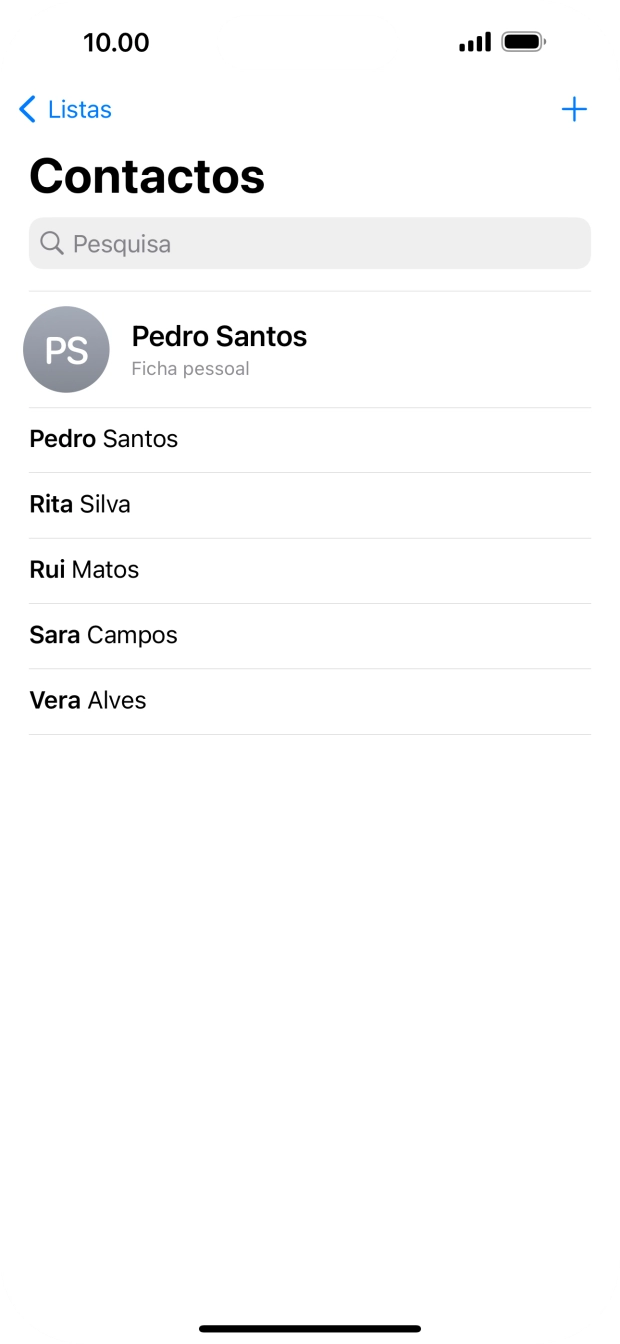The height and width of the screenshot is (1344, 620).
Task: Tap the back chevron next to Listas
Action: point(25,110)
